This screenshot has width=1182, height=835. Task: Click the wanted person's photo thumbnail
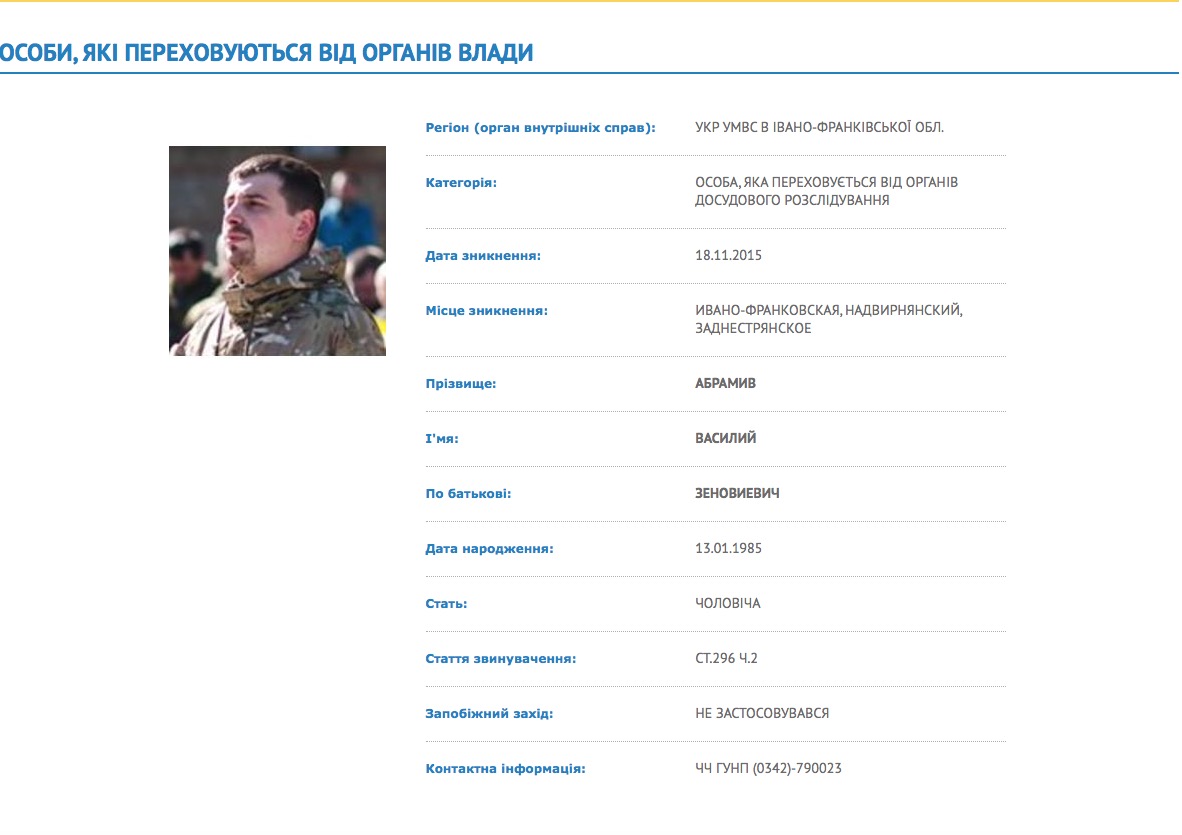277,251
